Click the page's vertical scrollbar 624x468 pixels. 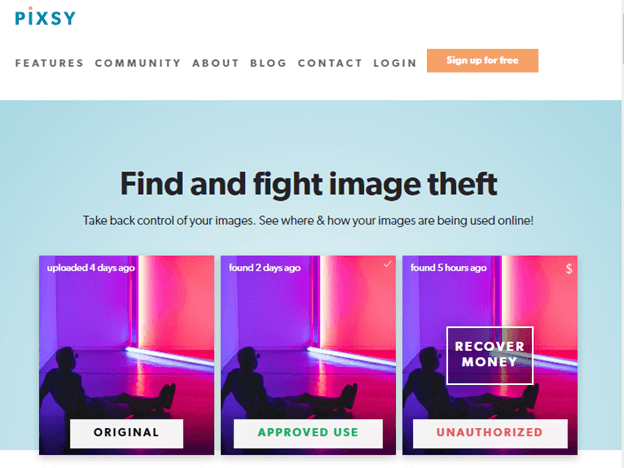click(x=622, y=234)
